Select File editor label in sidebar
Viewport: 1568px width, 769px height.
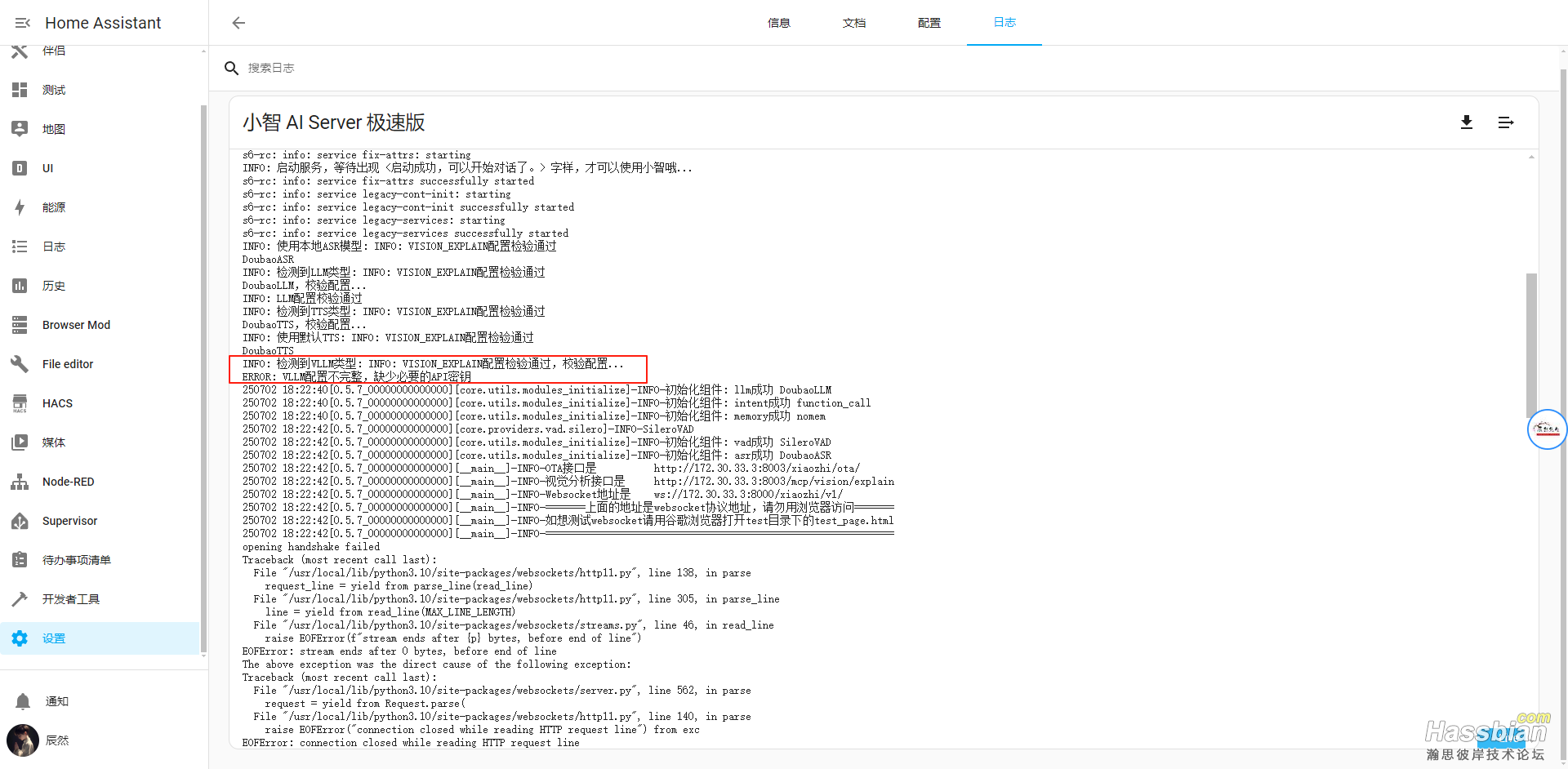68,364
